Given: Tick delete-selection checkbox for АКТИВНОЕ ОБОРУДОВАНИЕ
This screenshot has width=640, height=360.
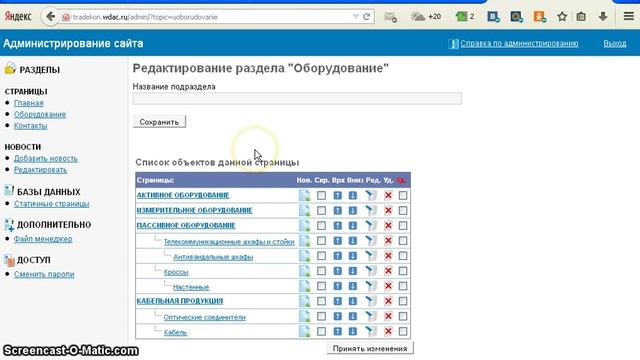Looking at the screenshot, I should [403, 196].
